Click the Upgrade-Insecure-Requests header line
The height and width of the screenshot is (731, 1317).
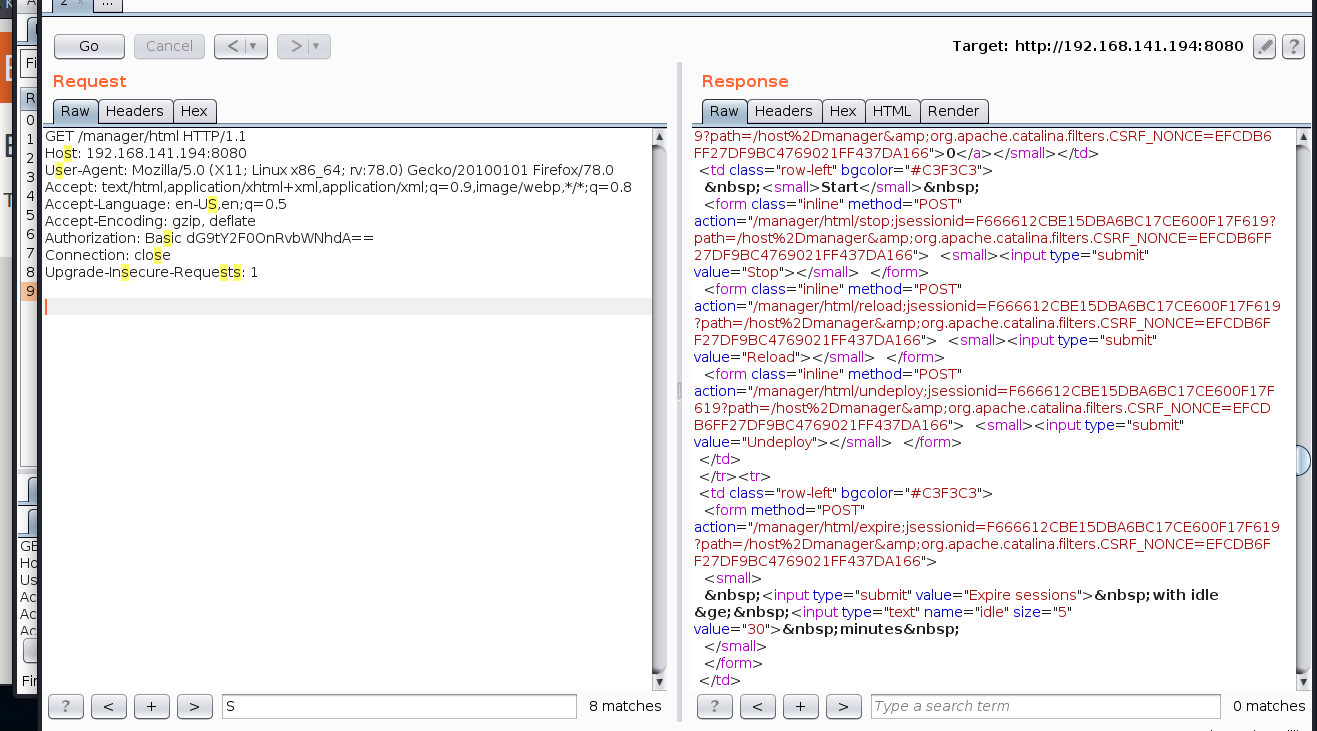(x=151, y=272)
